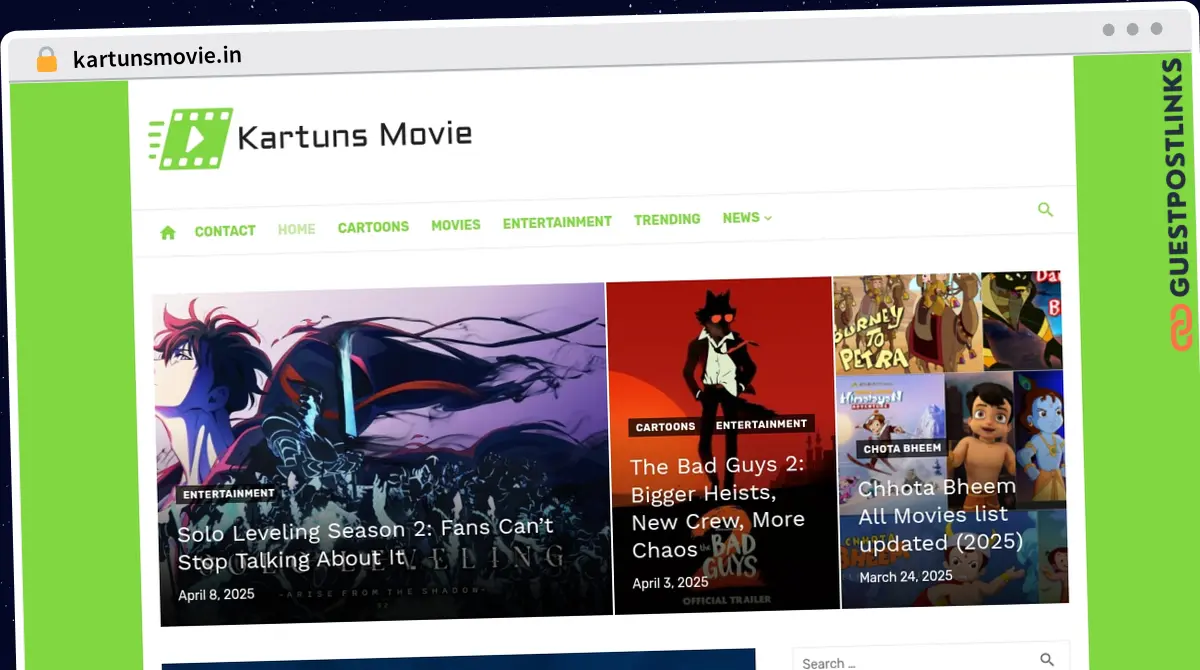Expand the NEWS dropdown menu

(747, 217)
